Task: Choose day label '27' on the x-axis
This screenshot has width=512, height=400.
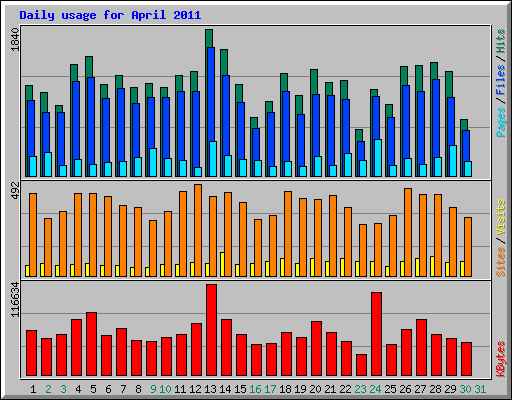Action: coord(420,389)
